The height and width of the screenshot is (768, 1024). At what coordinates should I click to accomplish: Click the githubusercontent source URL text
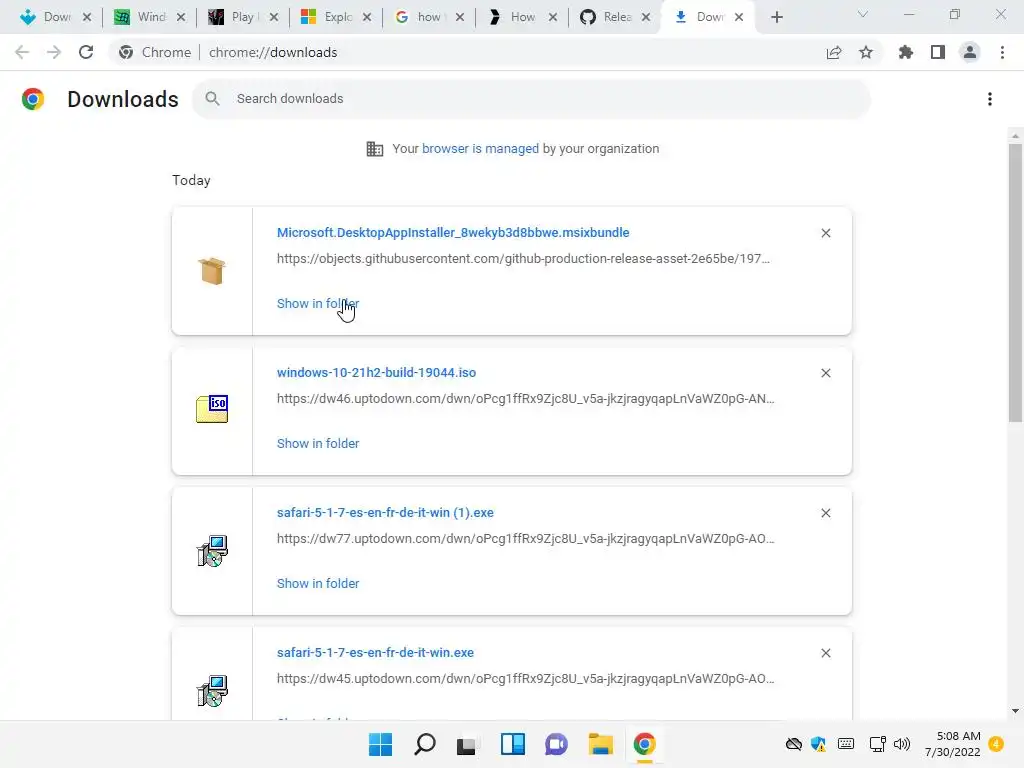pyautogui.click(x=523, y=259)
